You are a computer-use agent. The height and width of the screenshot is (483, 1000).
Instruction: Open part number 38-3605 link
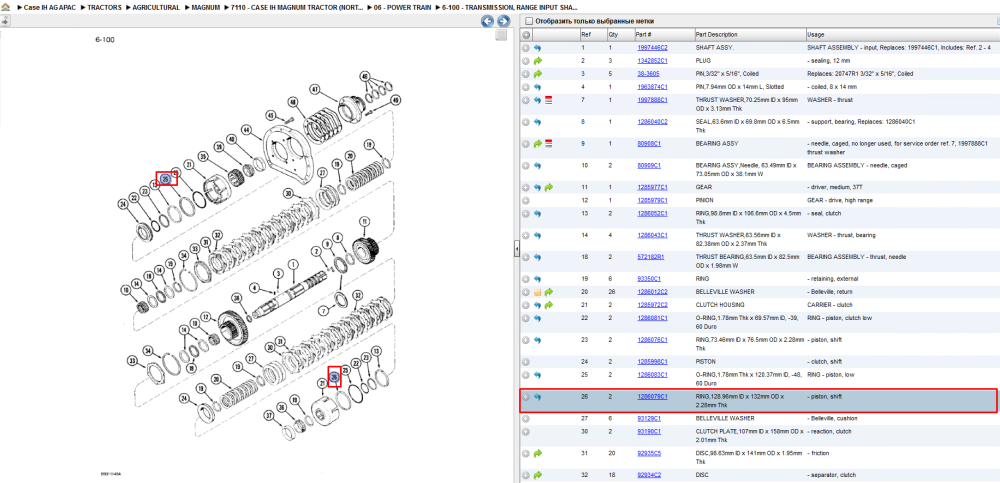(x=648, y=74)
